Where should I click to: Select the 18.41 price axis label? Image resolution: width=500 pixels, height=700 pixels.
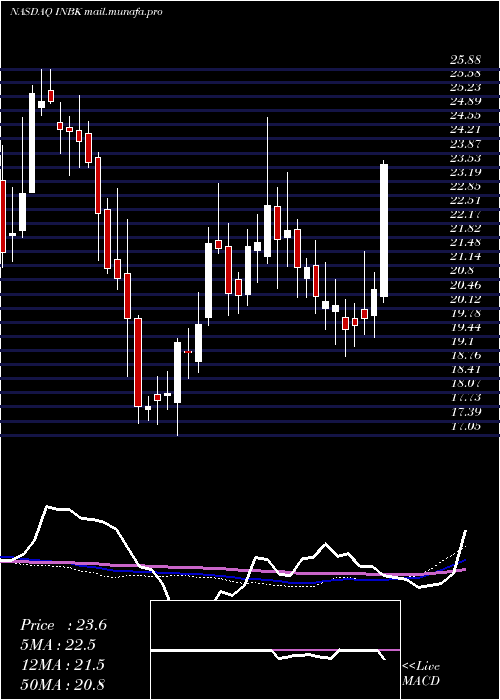click(465, 370)
